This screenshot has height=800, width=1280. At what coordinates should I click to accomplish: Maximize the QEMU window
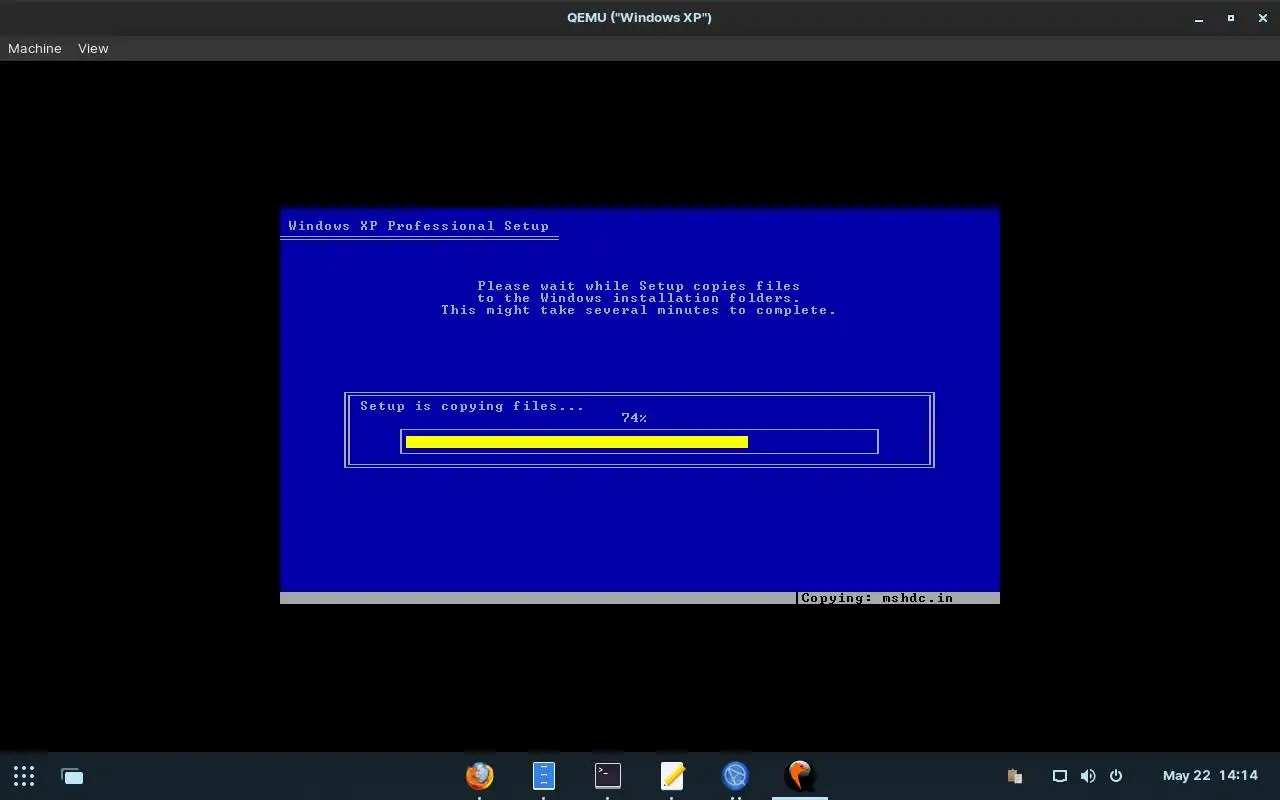point(1231,18)
